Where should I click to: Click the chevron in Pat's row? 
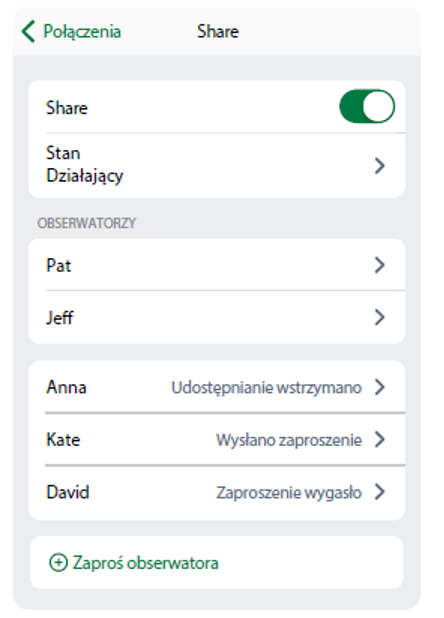[x=379, y=265]
